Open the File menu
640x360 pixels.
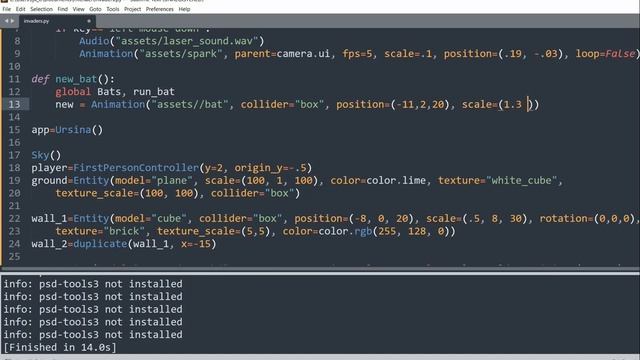coord(7,9)
